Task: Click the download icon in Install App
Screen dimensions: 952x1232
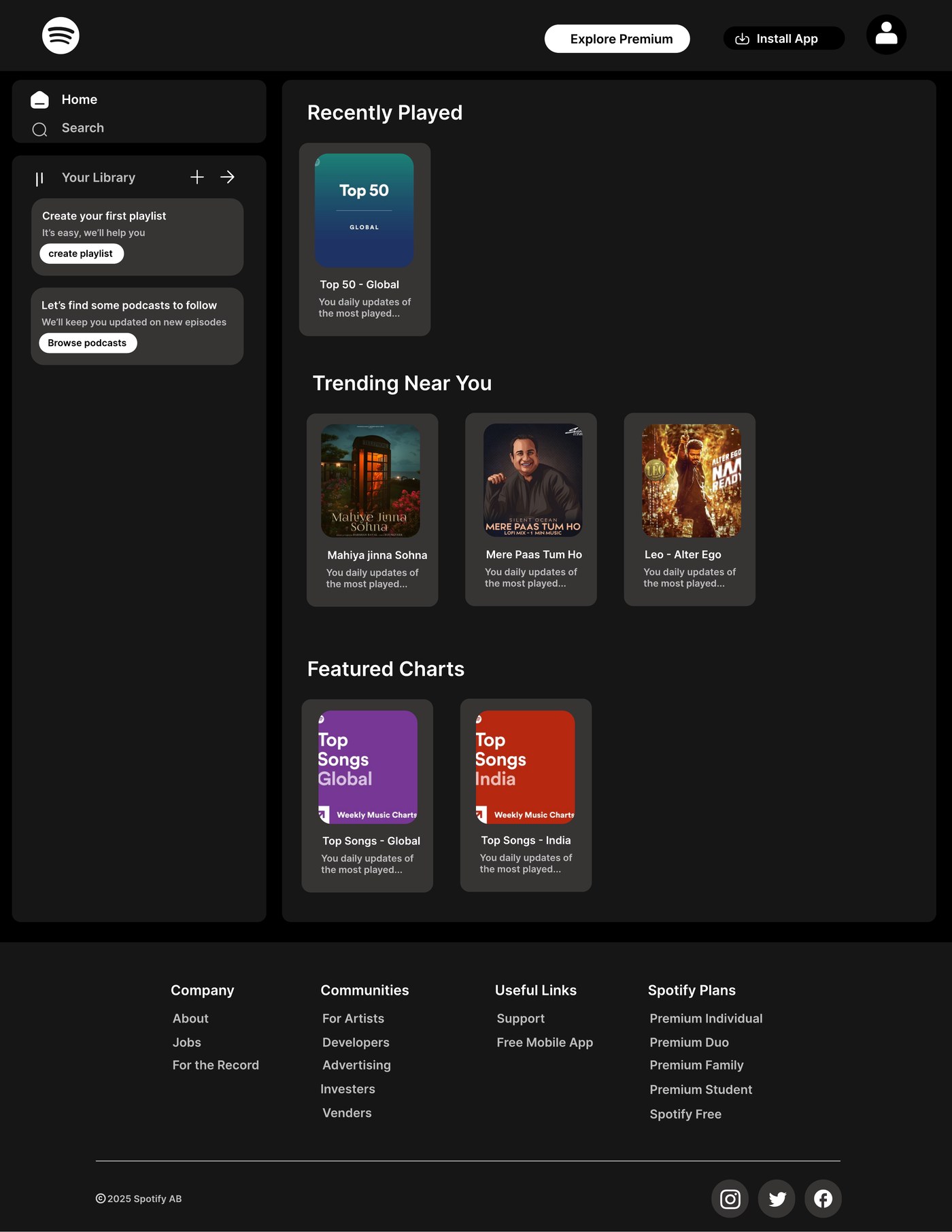Action: coord(742,39)
